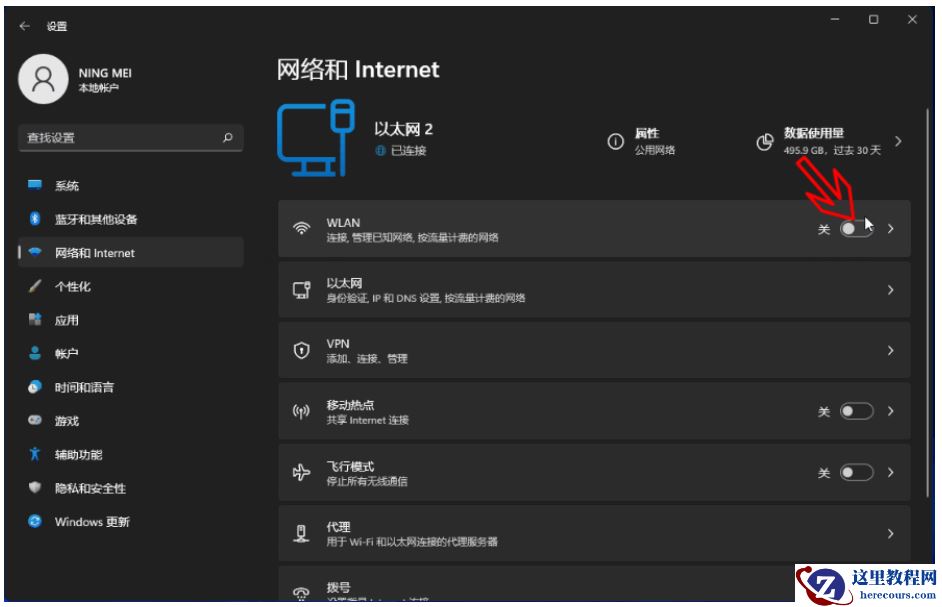Enable the WLAN toggle switch
The width and height of the screenshot is (942, 607).
[x=855, y=228]
